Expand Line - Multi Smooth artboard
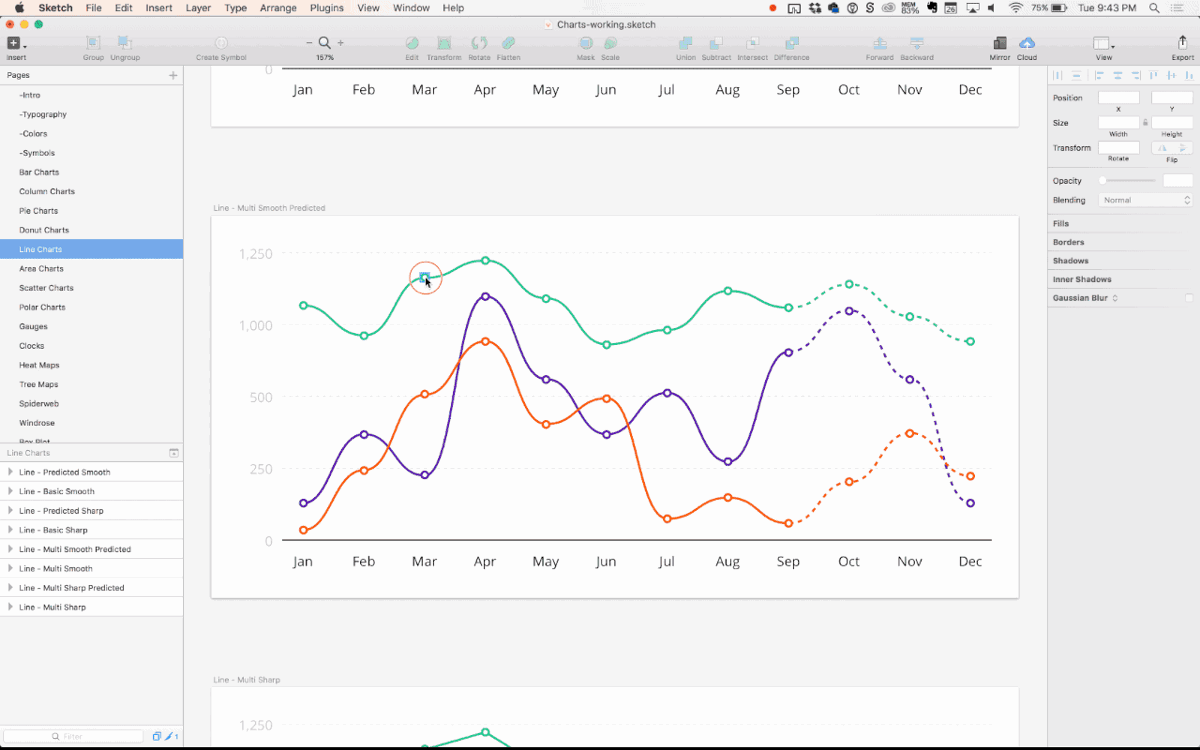This screenshot has height=750, width=1200. tap(10, 568)
